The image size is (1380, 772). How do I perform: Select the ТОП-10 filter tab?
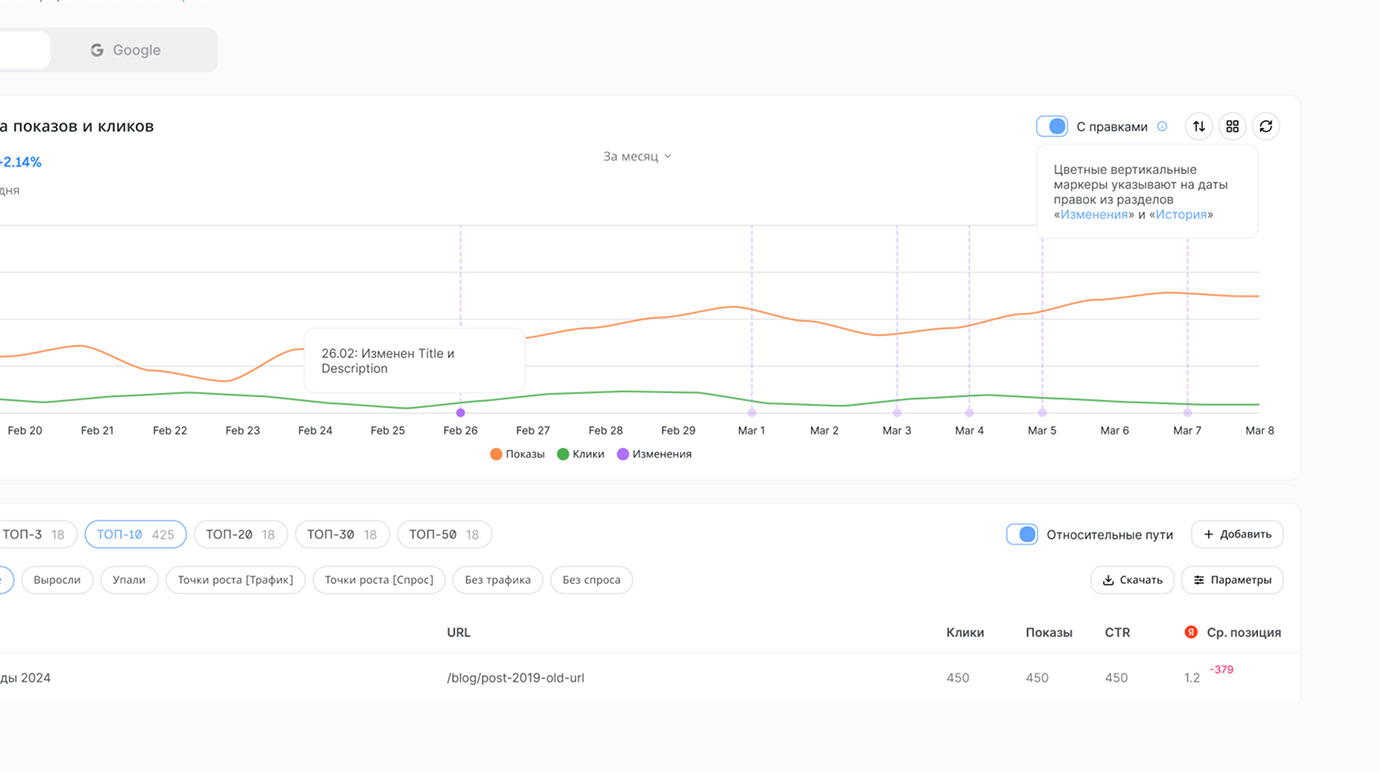click(135, 534)
